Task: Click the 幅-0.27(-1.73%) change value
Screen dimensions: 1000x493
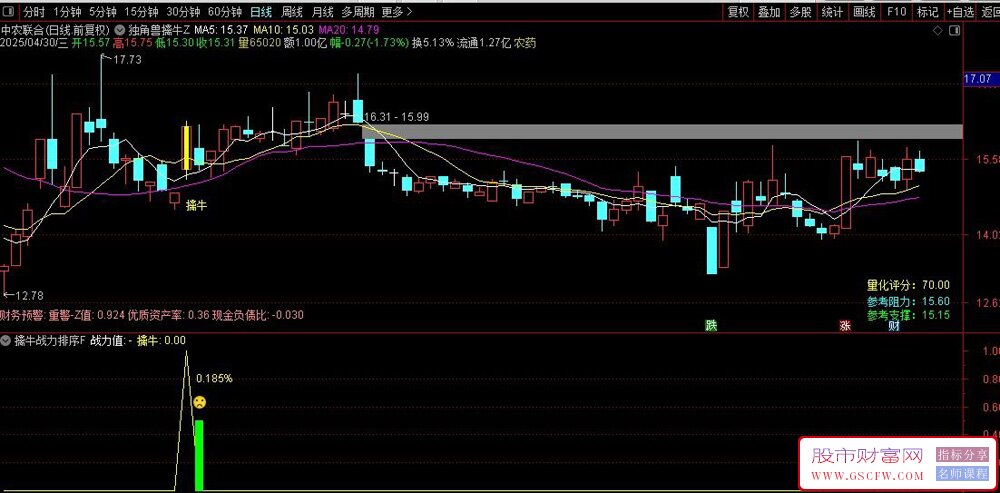Action: 367,43
